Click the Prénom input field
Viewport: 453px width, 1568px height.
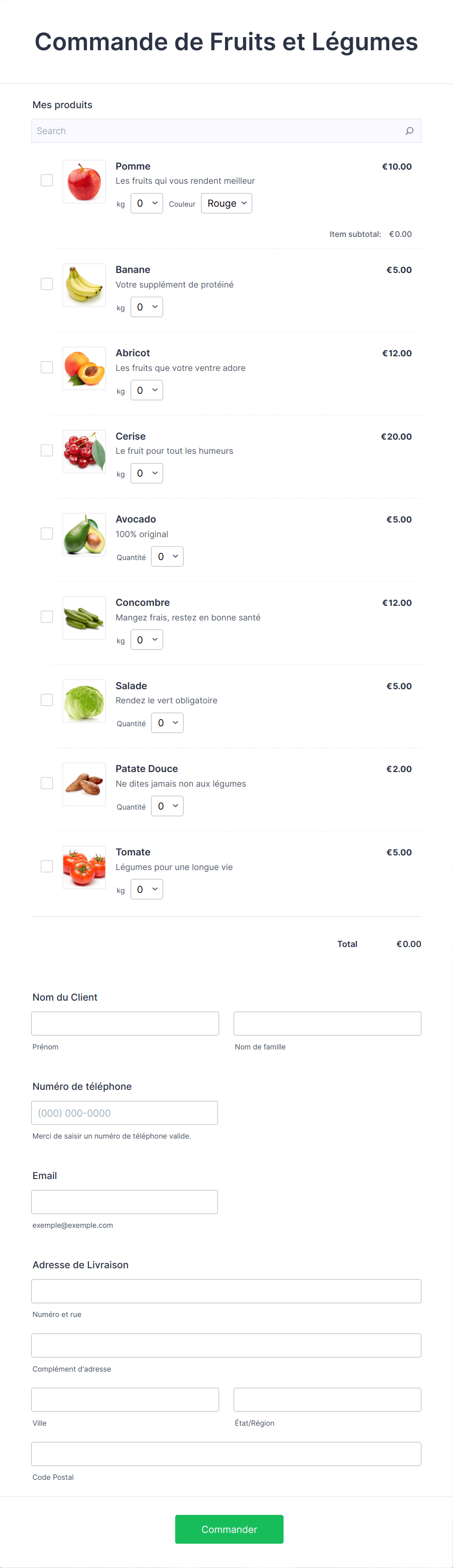pos(125,1023)
